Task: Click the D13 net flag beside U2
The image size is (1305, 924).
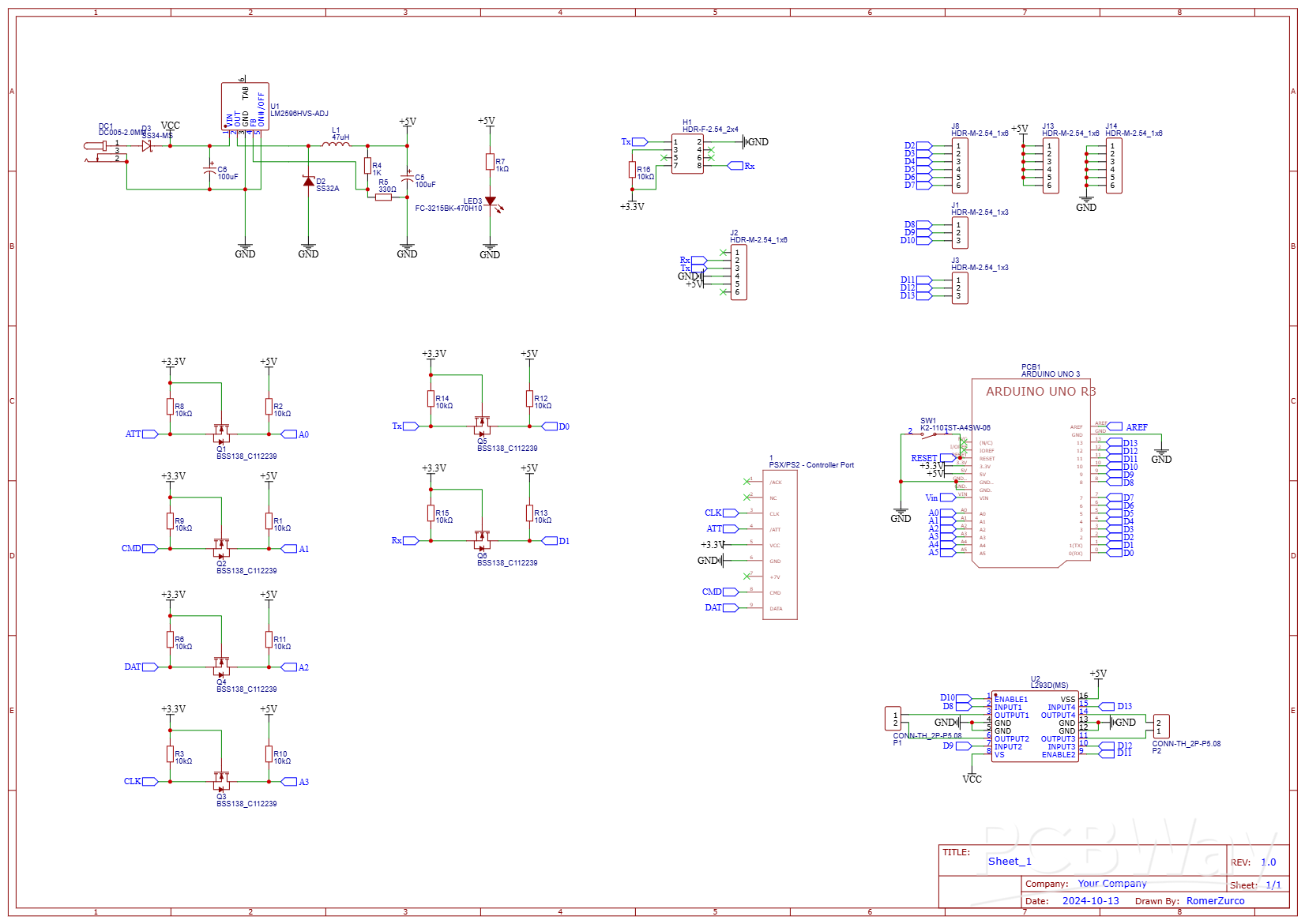Action: 1115,707
